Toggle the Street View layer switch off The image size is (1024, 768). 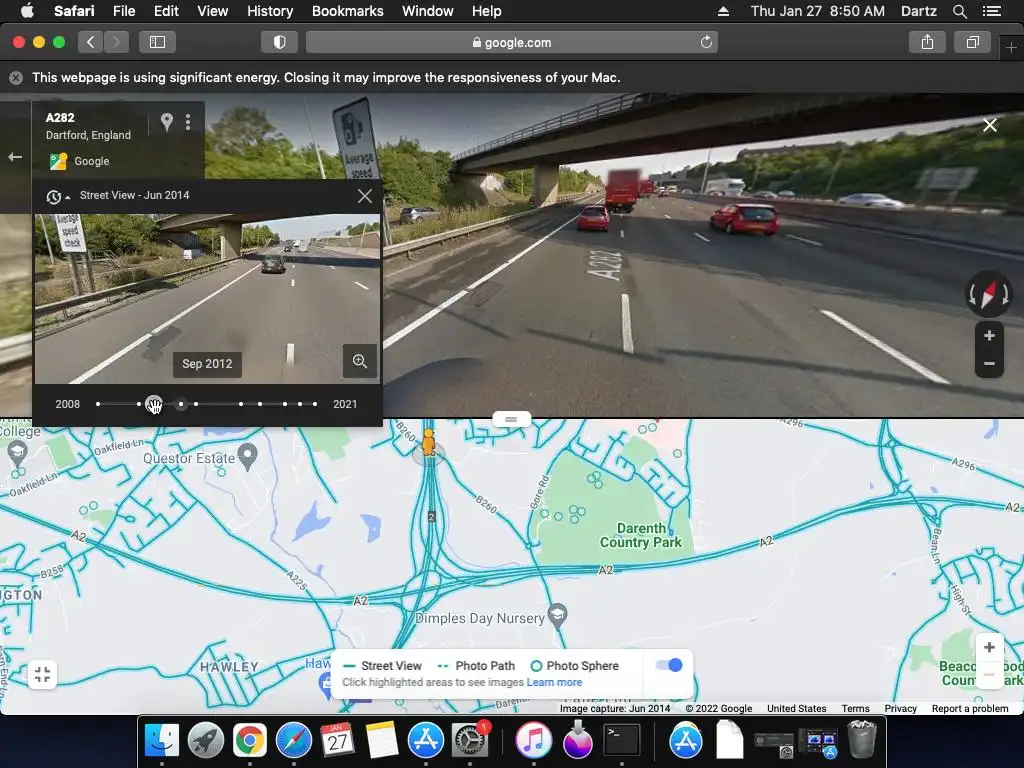pos(669,665)
